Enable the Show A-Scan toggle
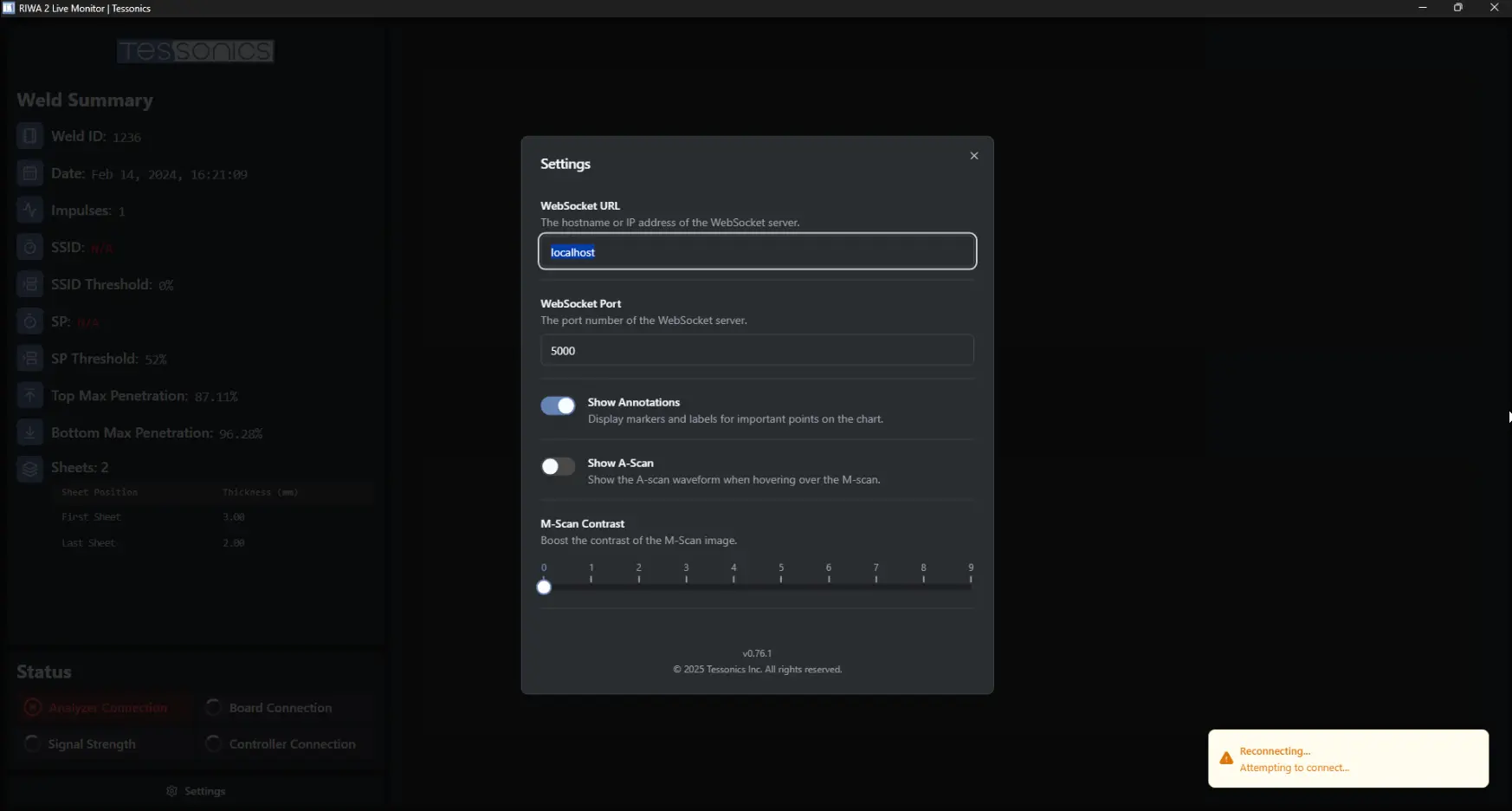 [558, 466]
